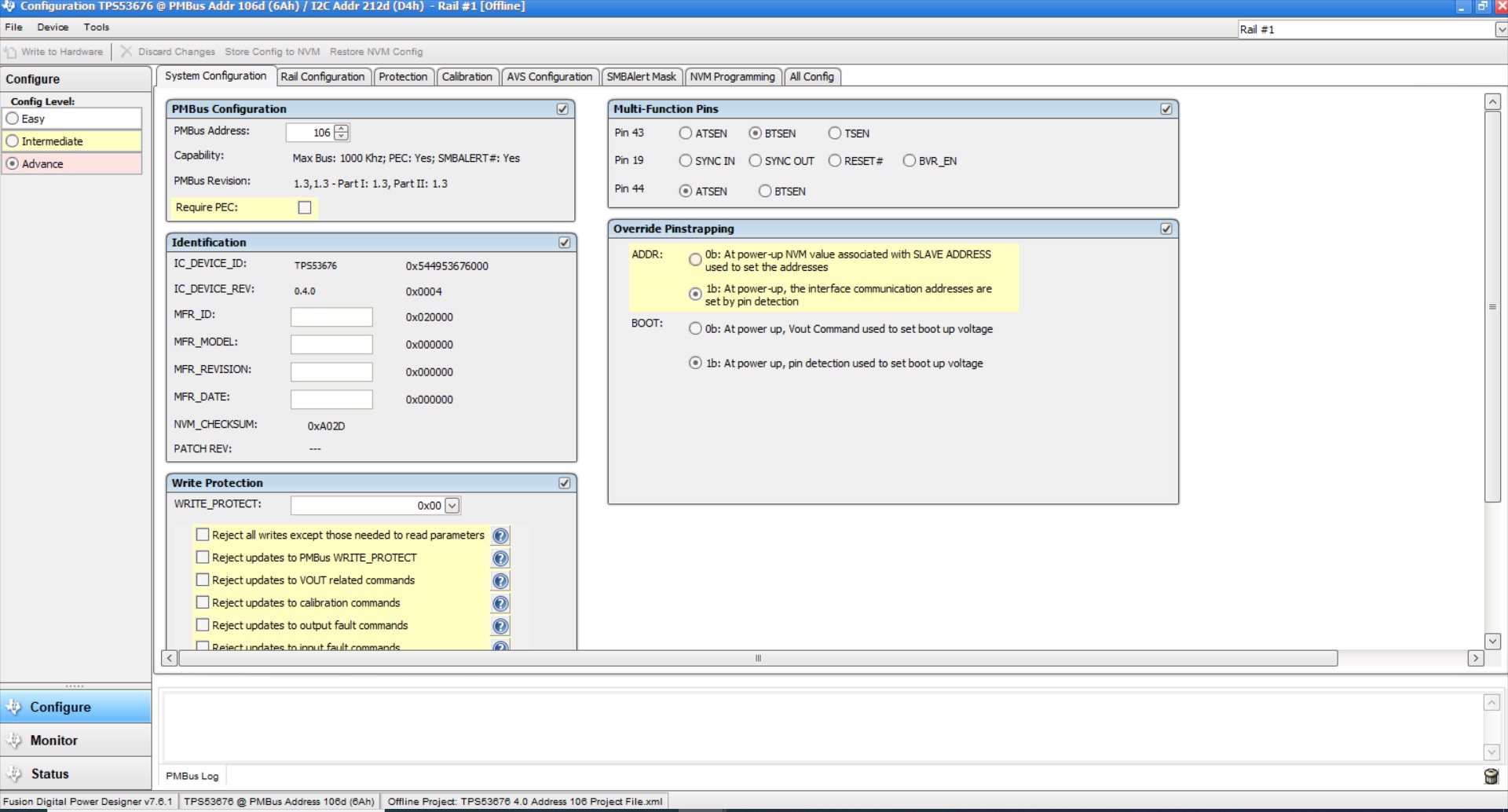Click Store Config to NVM

coord(272,52)
